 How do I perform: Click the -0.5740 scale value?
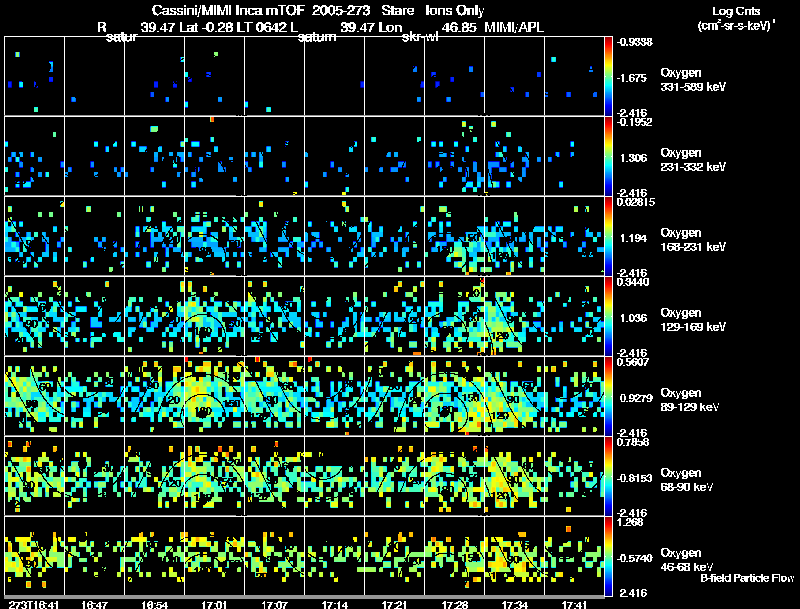(634, 559)
